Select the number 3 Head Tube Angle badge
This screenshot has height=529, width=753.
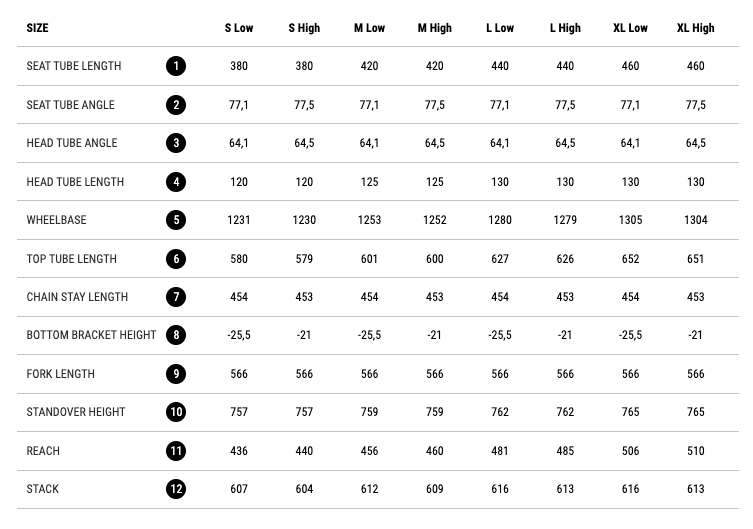pos(176,143)
